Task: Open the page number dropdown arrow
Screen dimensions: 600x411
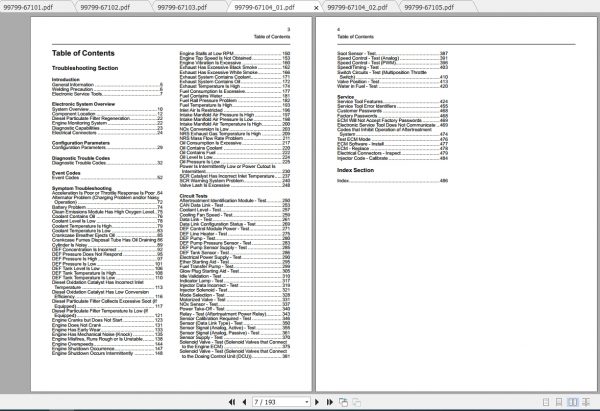Action: coord(307,402)
